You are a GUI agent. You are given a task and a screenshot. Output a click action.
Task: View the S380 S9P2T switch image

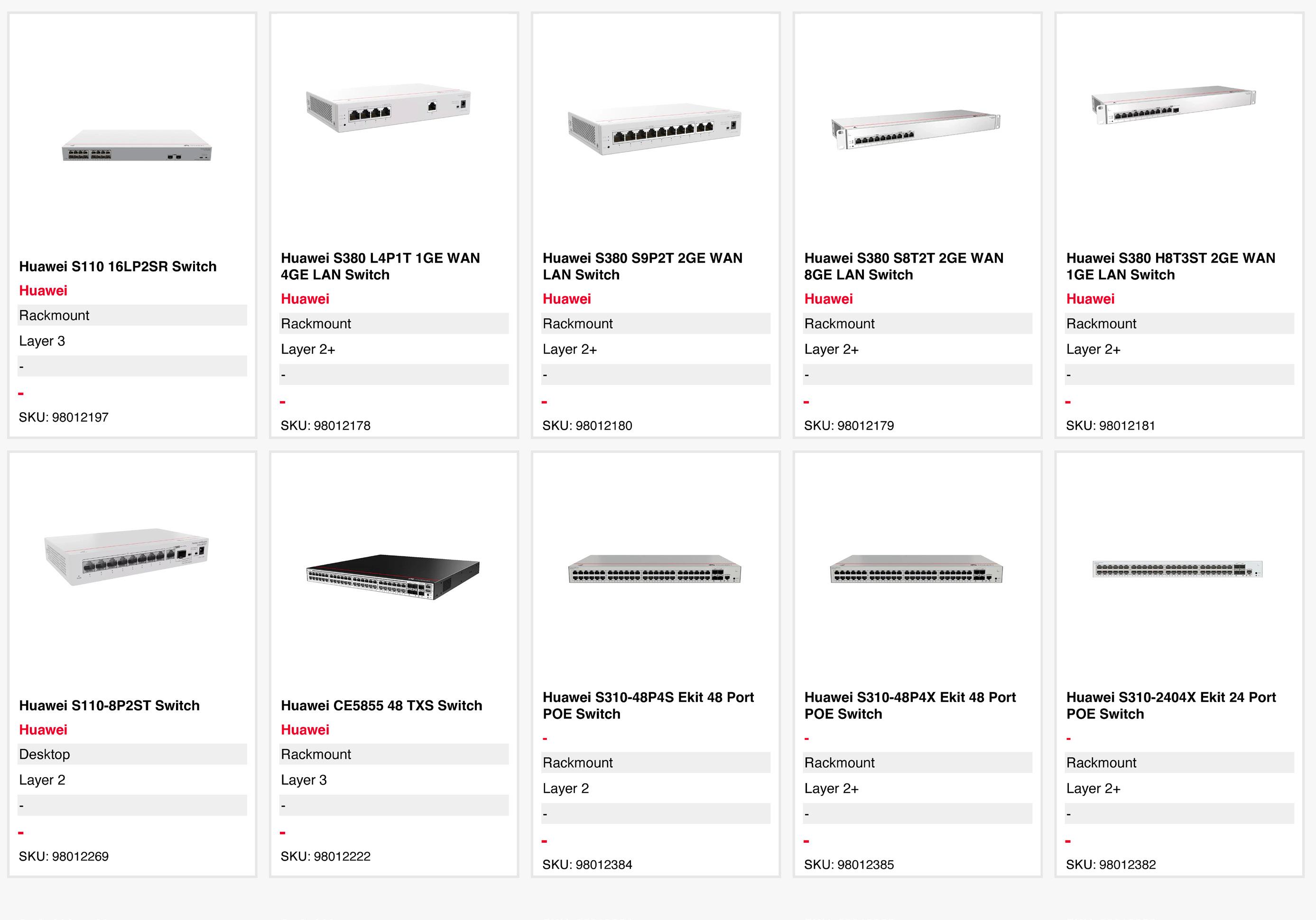click(x=654, y=129)
